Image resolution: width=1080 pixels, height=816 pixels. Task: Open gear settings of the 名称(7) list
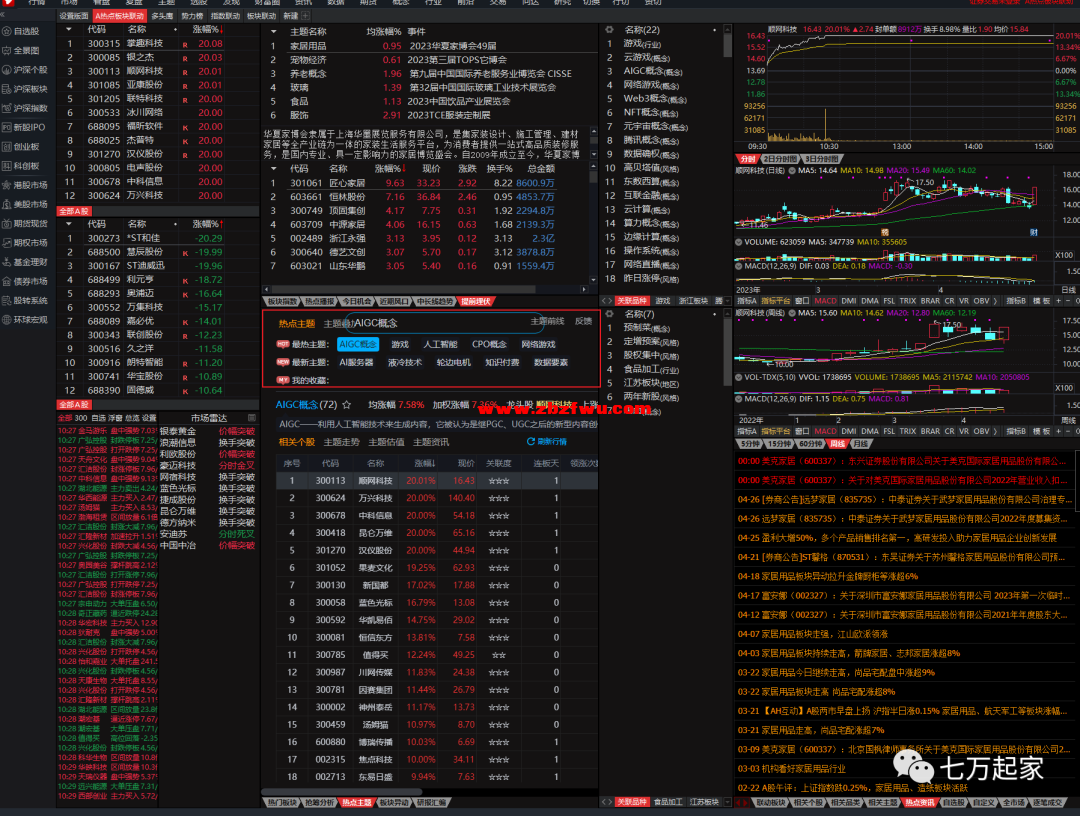pos(609,314)
